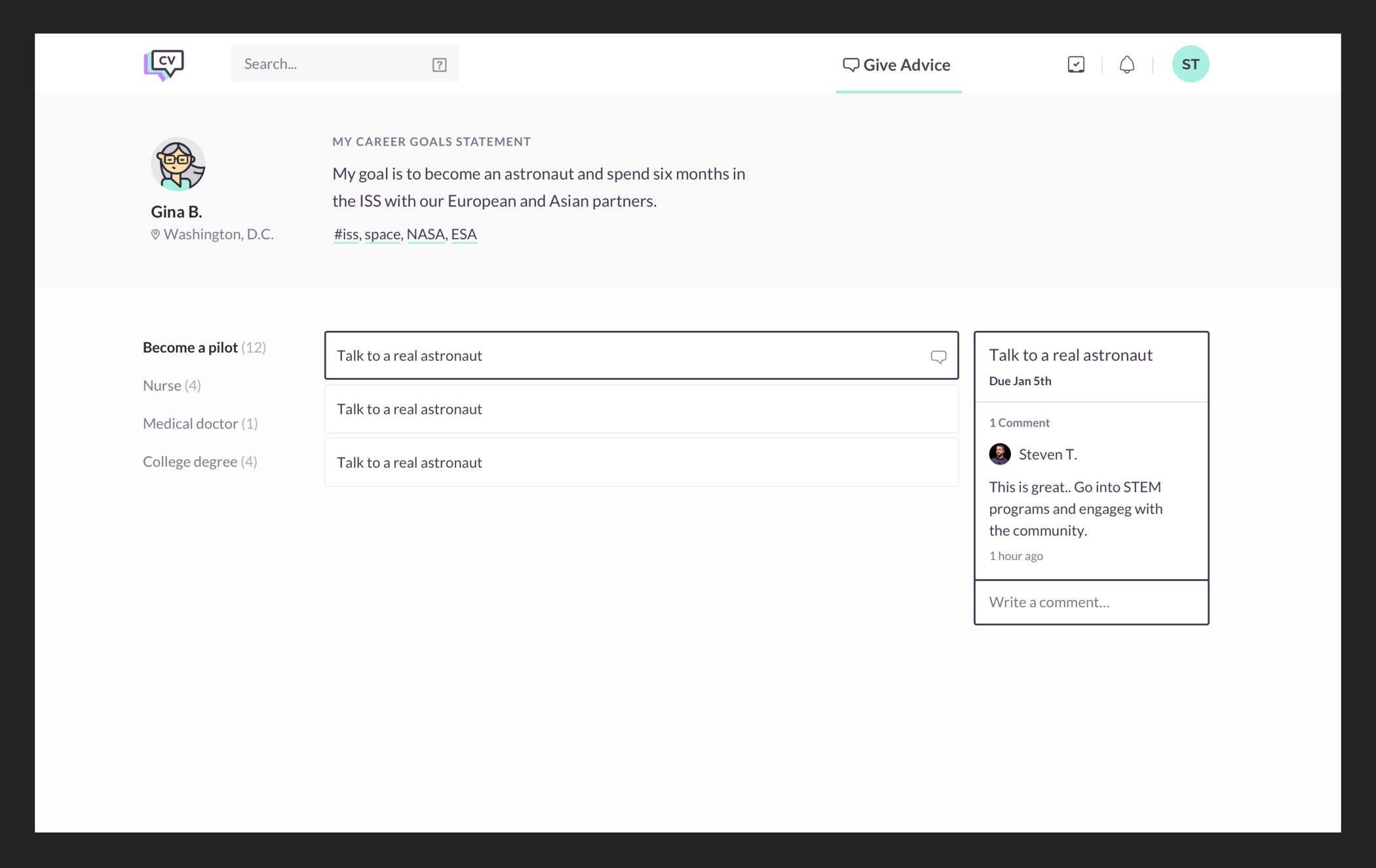Click the ESA tag link

click(x=463, y=234)
